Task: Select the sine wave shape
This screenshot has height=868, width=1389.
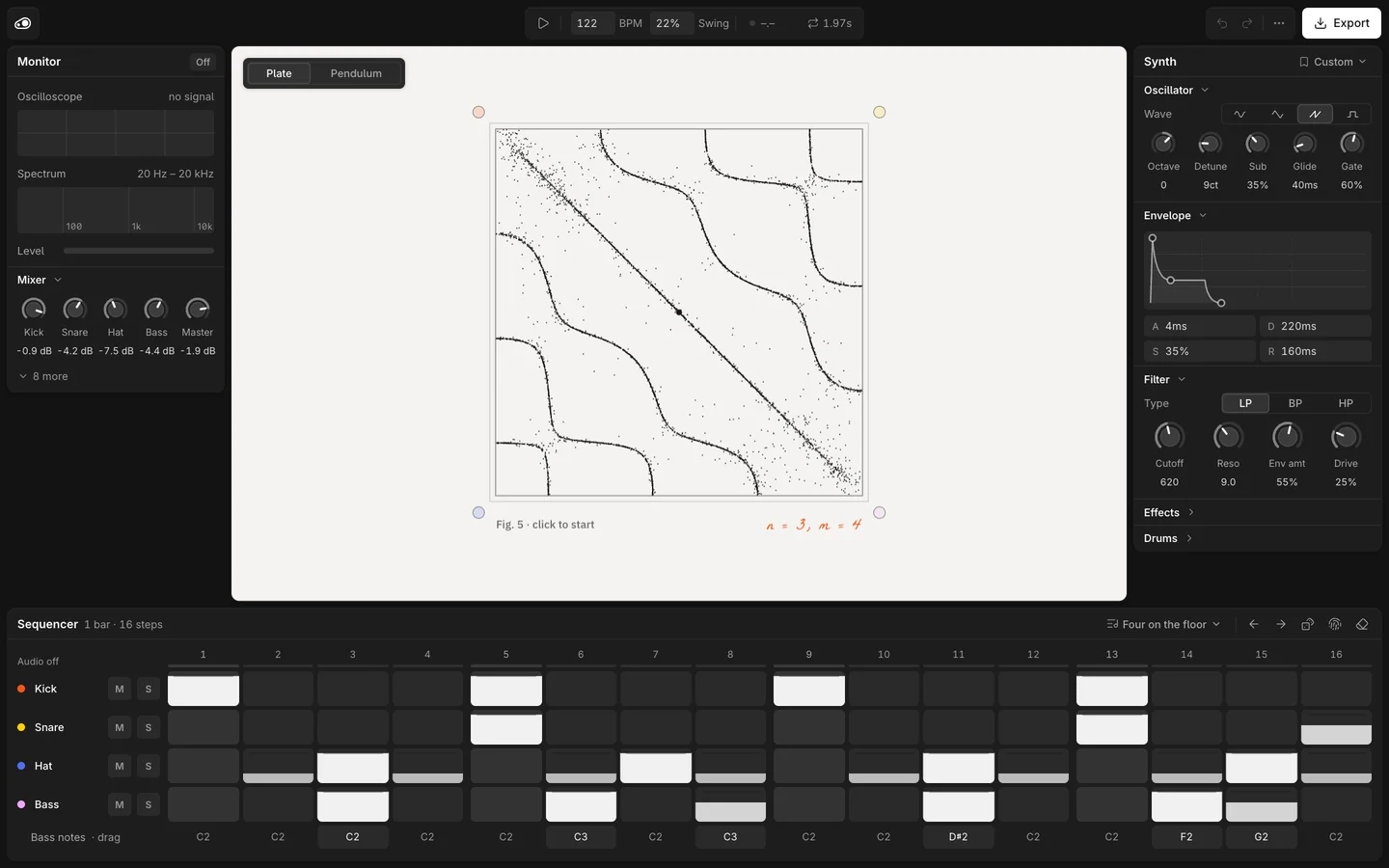Action: pos(1239,114)
